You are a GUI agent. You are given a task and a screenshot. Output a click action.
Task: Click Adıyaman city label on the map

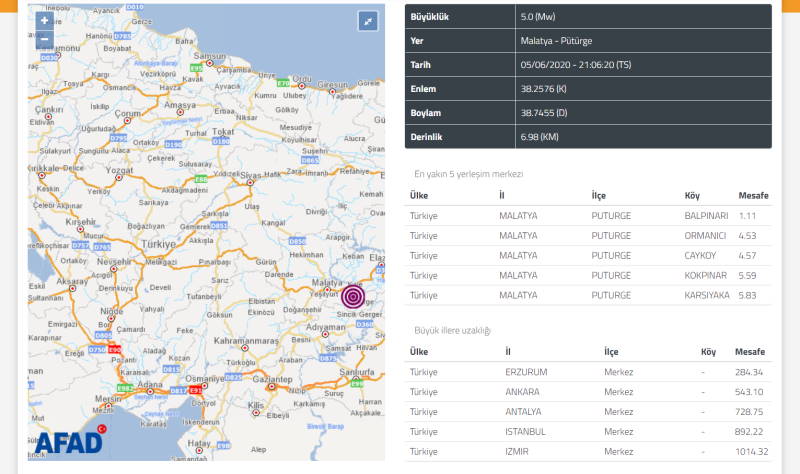point(326,327)
